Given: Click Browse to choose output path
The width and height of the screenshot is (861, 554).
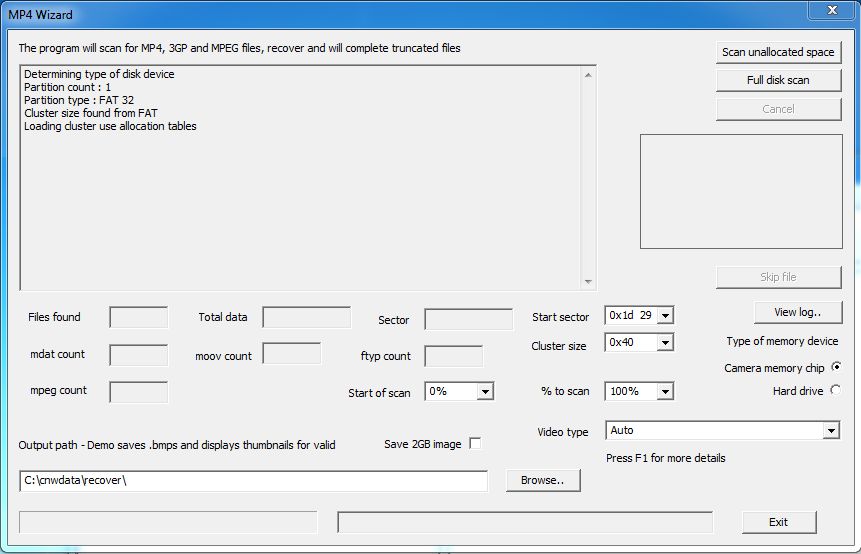Looking at the screenshot, I should pyautogui.click(x=543, y=480).
